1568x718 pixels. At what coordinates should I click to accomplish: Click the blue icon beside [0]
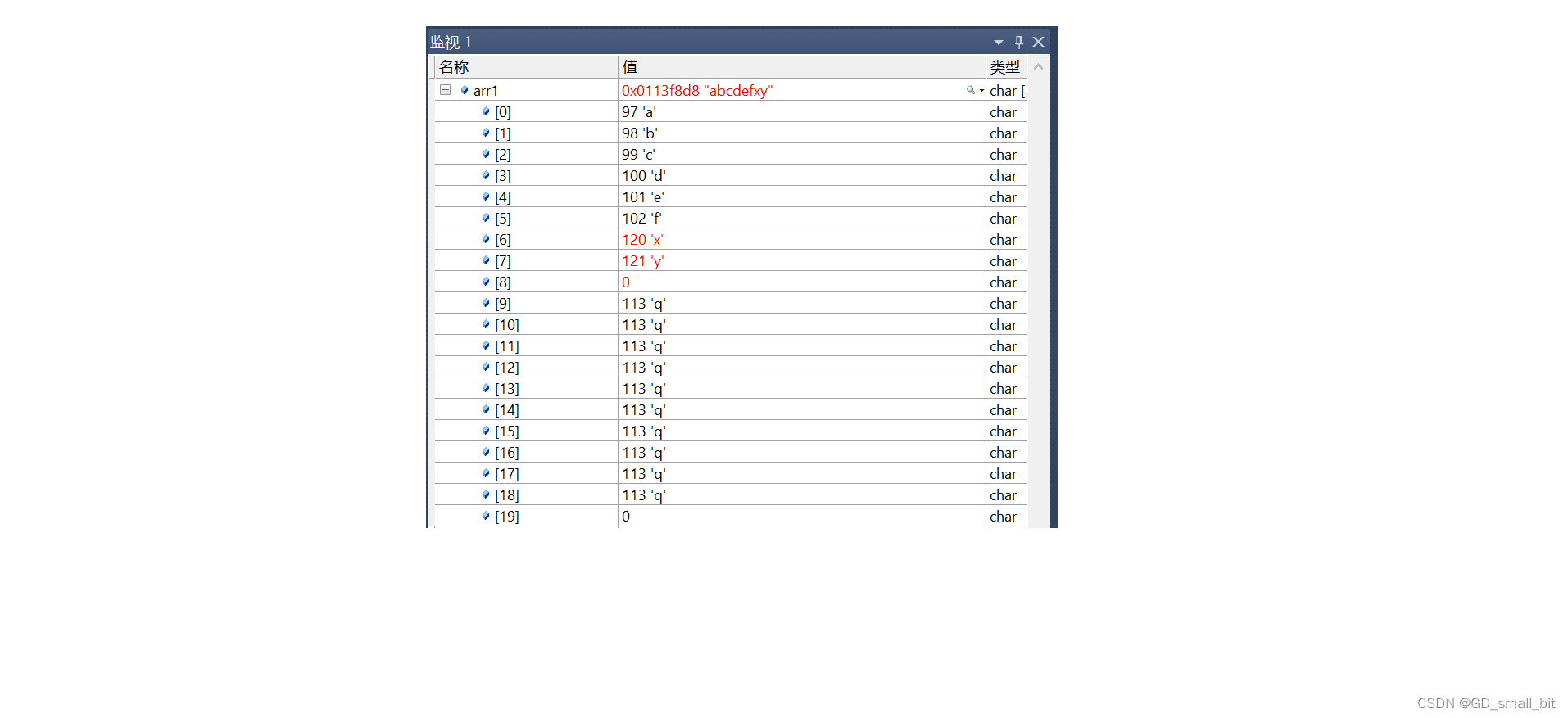[x=486, y=111]
